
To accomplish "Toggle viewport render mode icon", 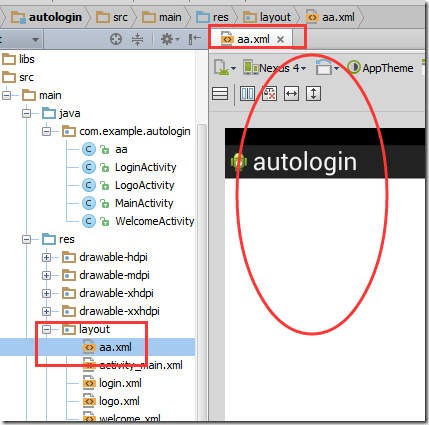I will coord(248,94).
